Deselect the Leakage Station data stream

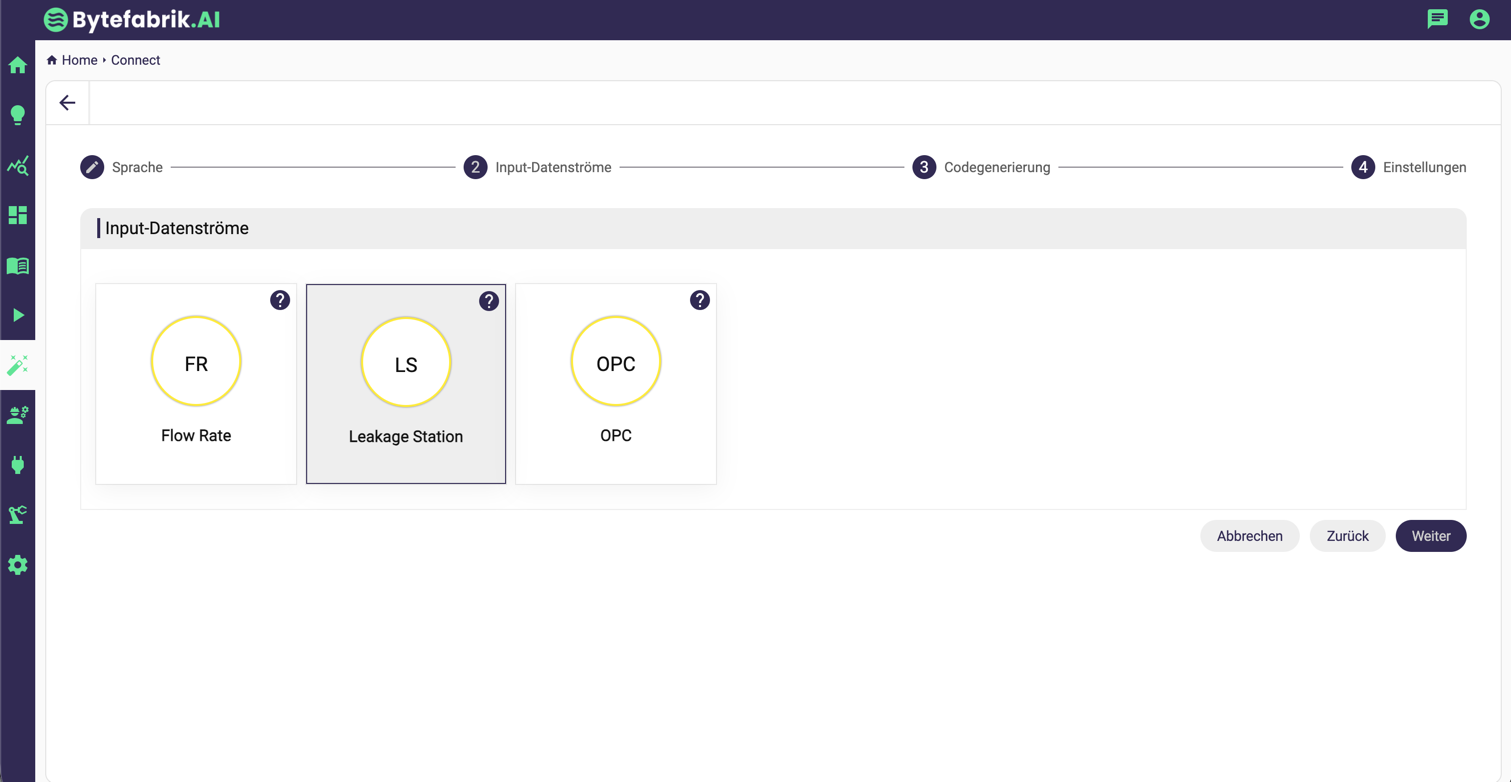(x=406, y=383)
